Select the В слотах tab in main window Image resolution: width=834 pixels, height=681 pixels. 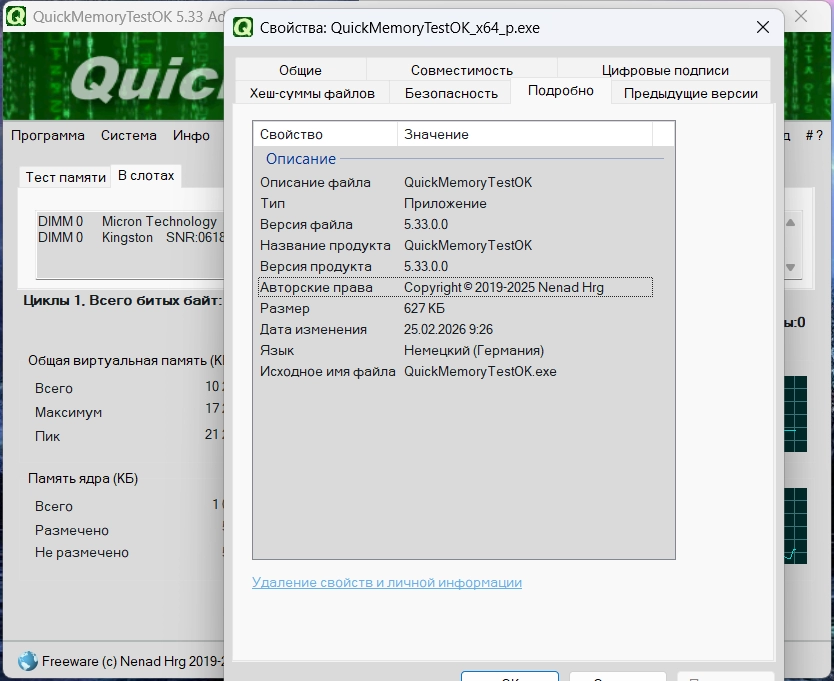pos(146,176)
